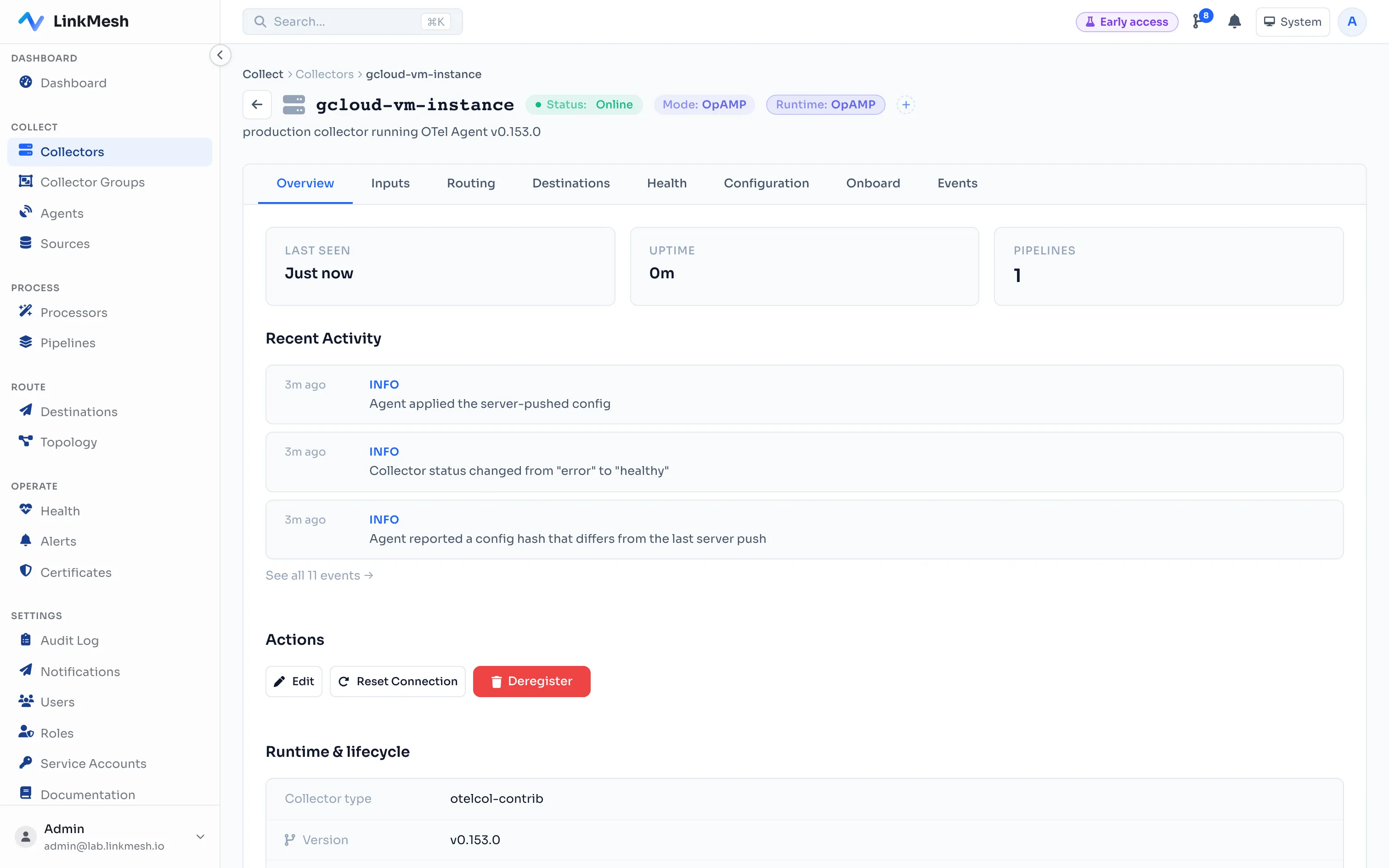
Task: Open Agents satellite icon in sidebar
Action: point(26,212)
